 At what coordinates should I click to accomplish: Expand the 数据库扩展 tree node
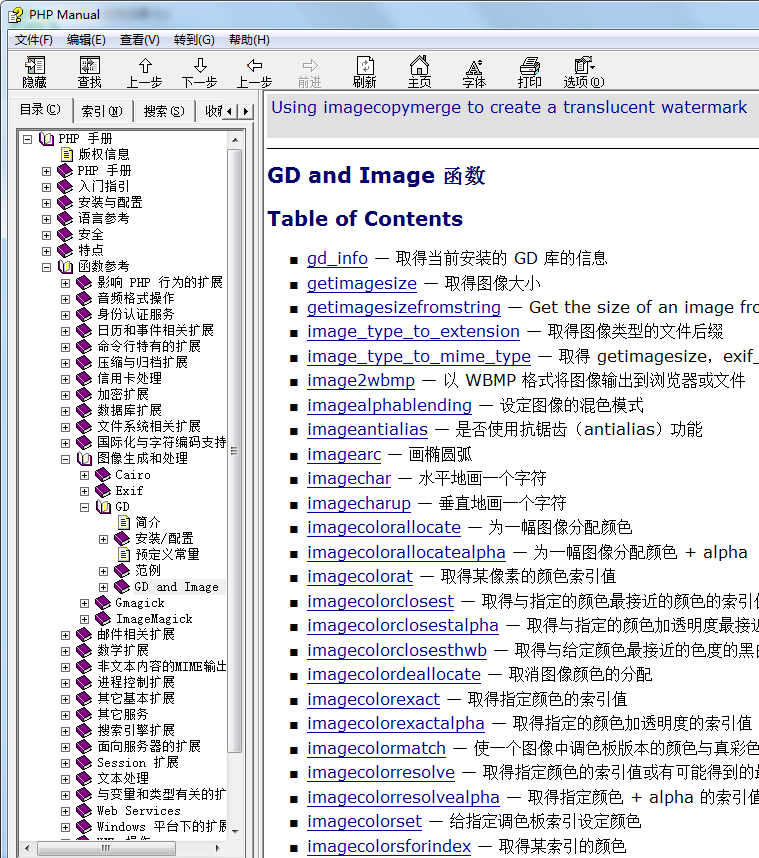[65, 411]
